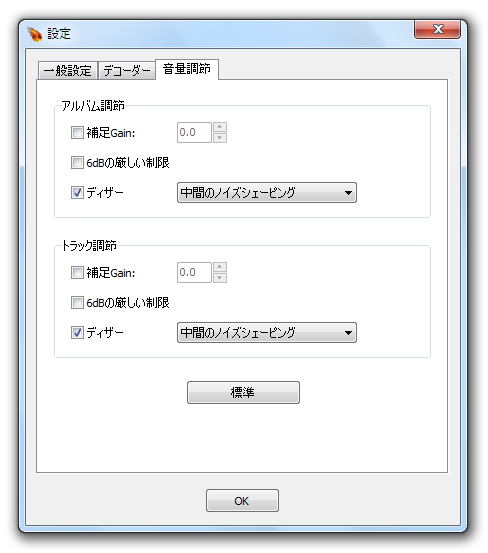Confirm settings with OK button
The image size is (488, 553).
click(x=242, y=500)
